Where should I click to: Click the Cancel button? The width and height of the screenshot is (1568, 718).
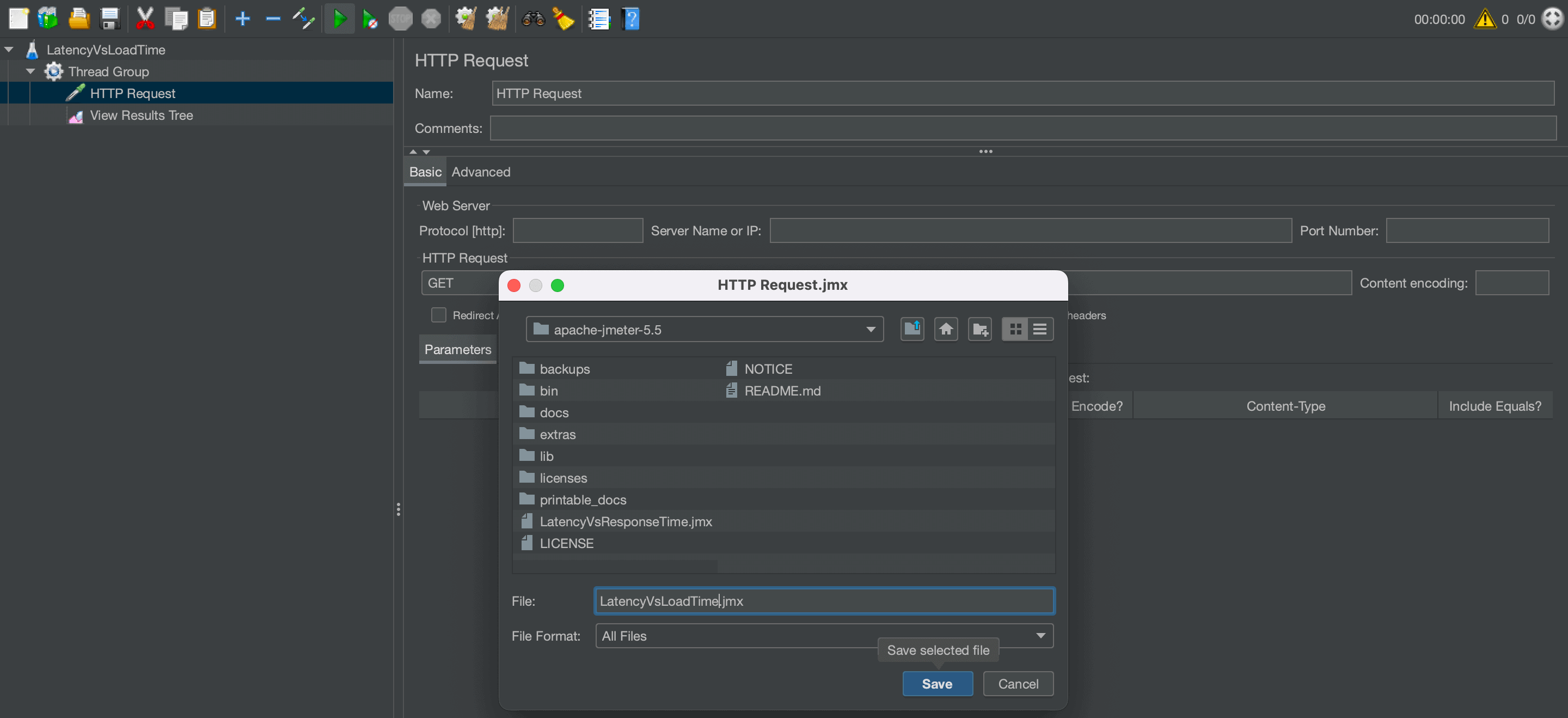click(1018, 683)
